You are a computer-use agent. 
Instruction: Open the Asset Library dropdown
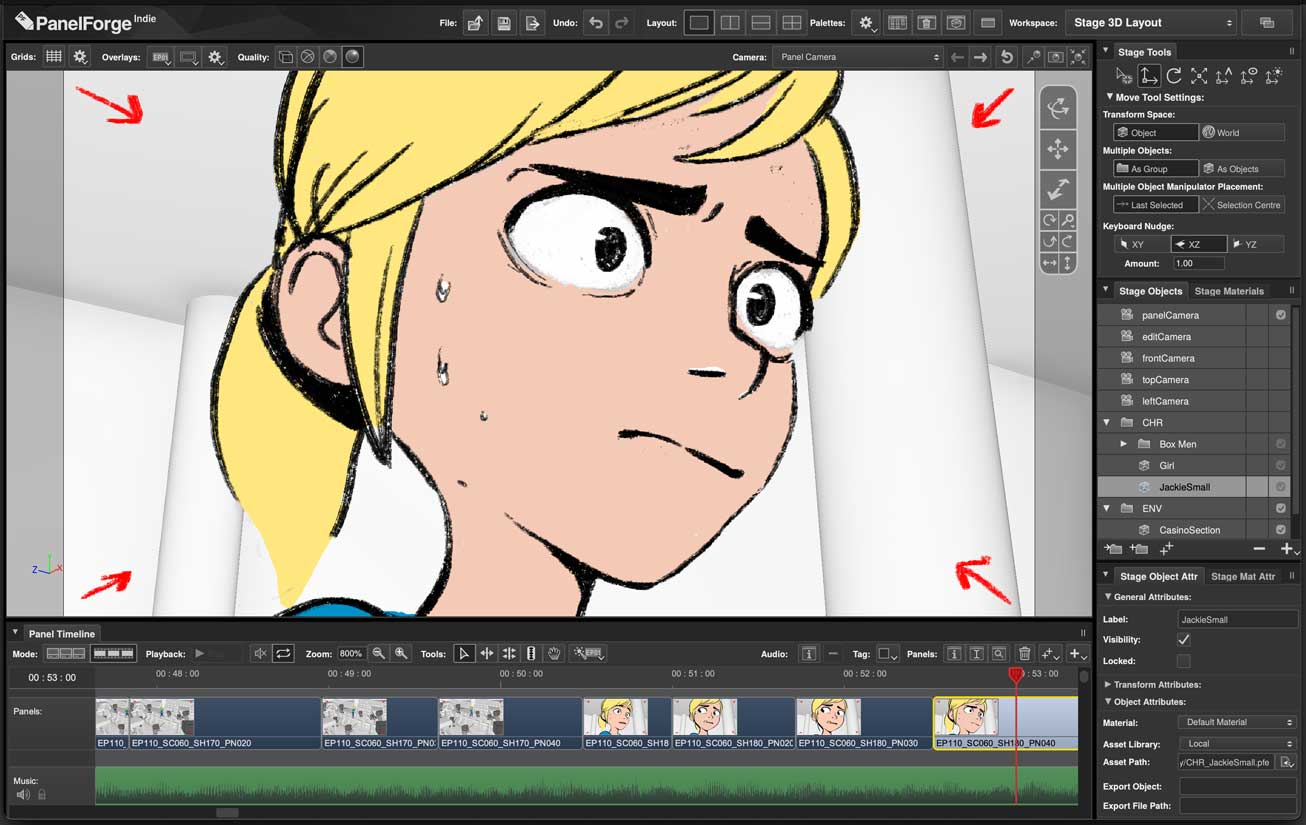point(1238,743)
